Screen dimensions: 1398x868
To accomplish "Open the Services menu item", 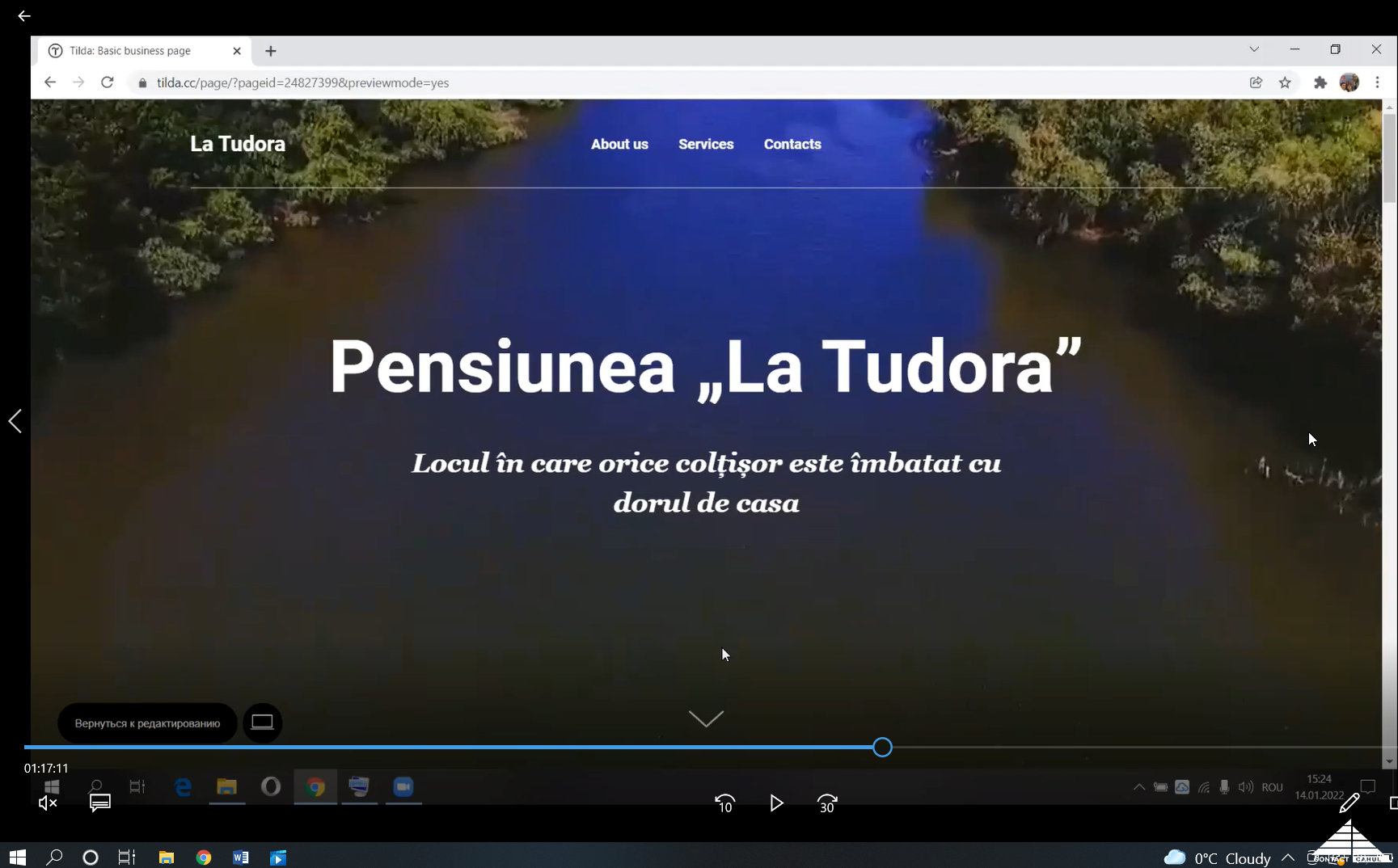I will pos(706,144).
